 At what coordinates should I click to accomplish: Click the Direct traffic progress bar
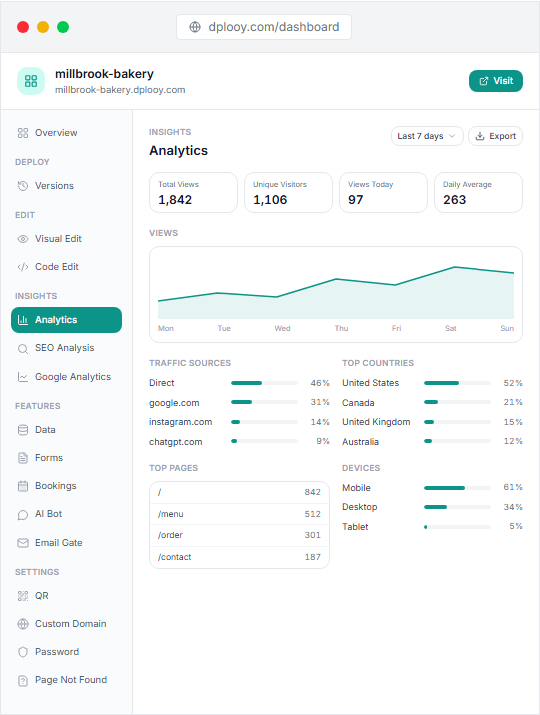265,383
